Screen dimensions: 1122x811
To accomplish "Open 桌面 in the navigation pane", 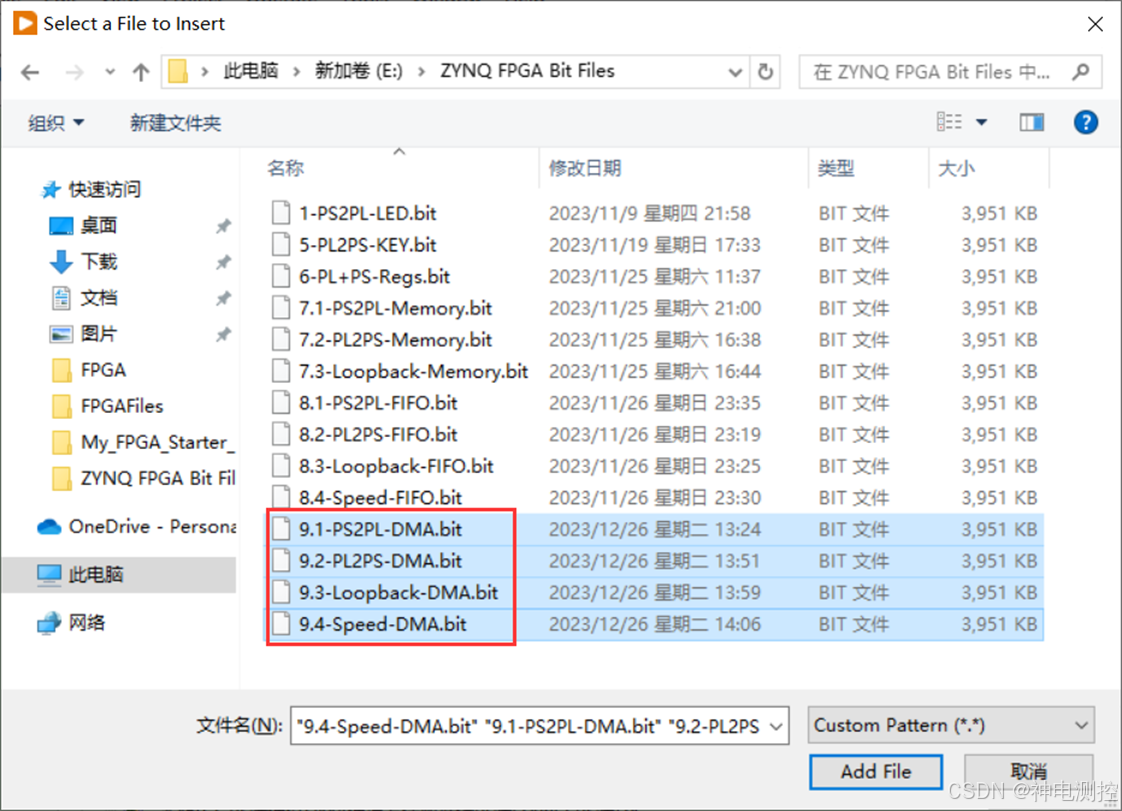I will [x=83, y=225].
